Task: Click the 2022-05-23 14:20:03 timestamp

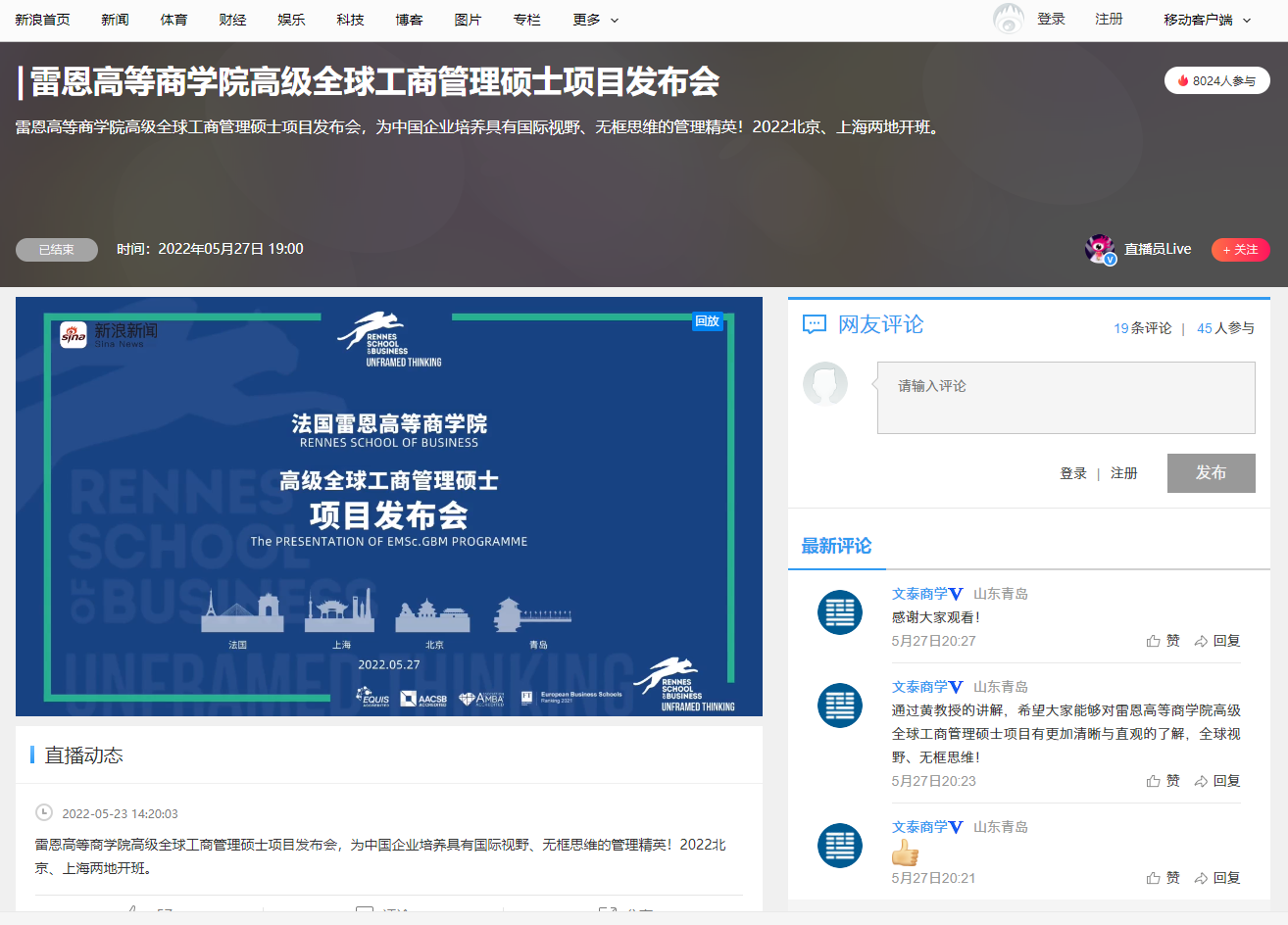Action: [x=120, y=813]
